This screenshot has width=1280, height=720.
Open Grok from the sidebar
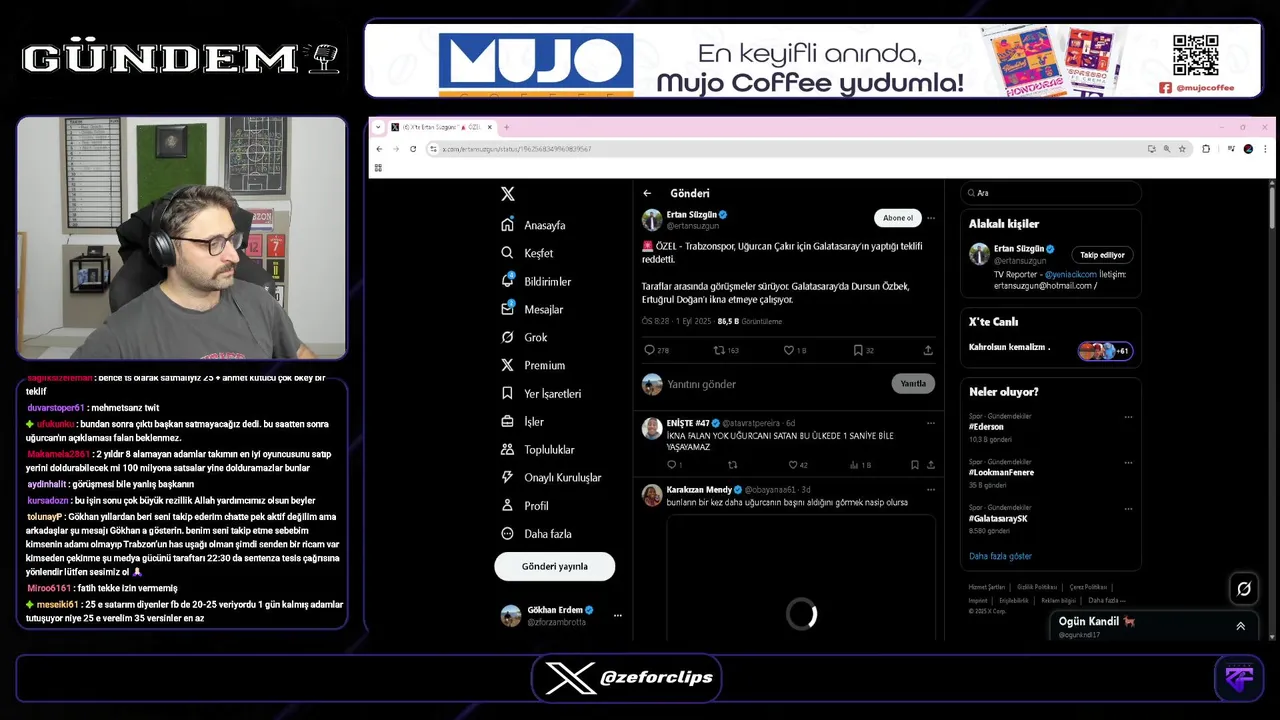(x=524, y=337)
